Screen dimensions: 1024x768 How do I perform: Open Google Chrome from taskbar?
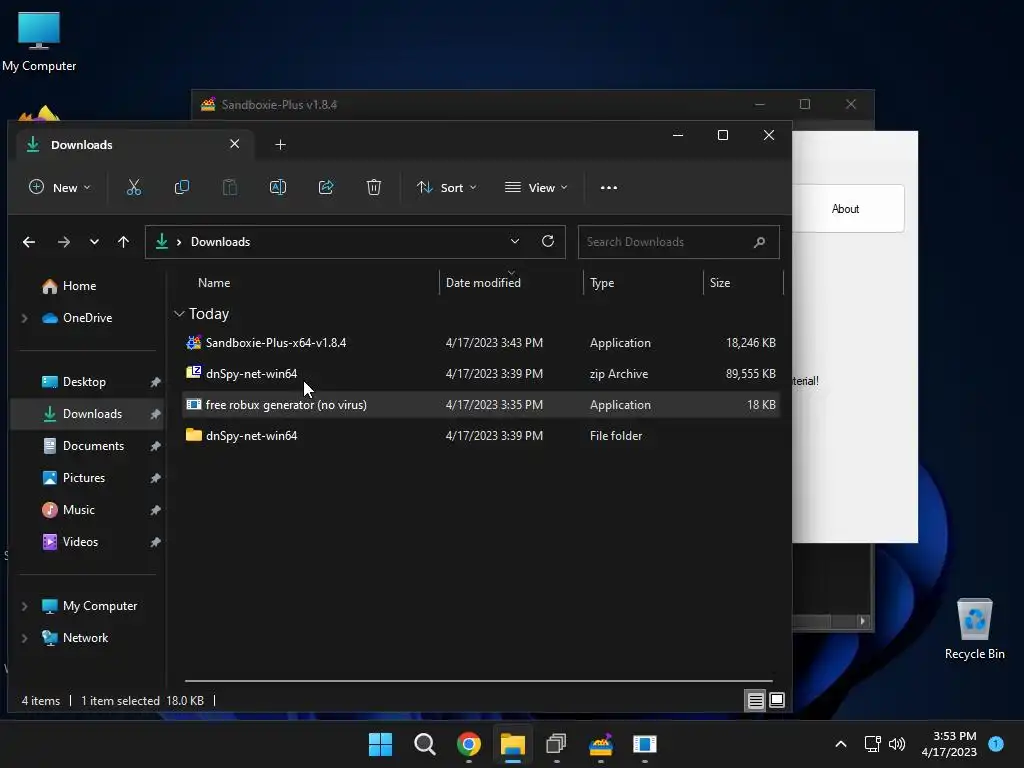469,744
